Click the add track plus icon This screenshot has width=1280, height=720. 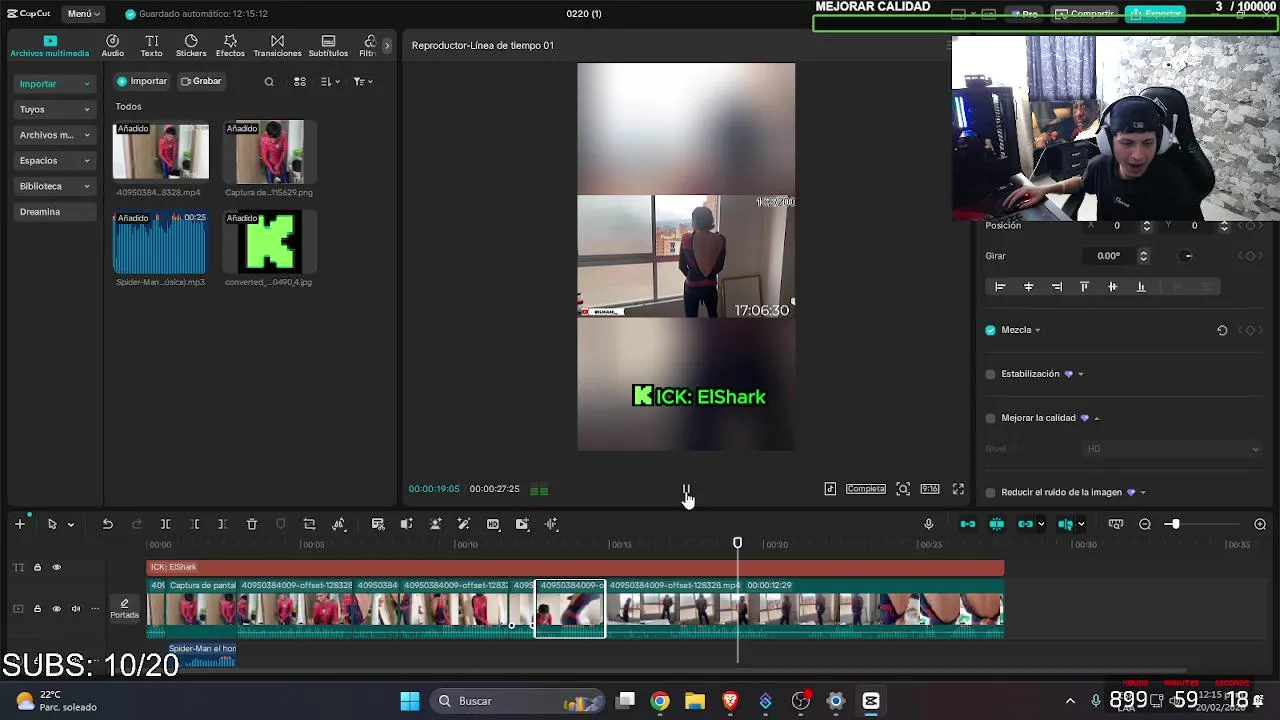coord(19,524)
